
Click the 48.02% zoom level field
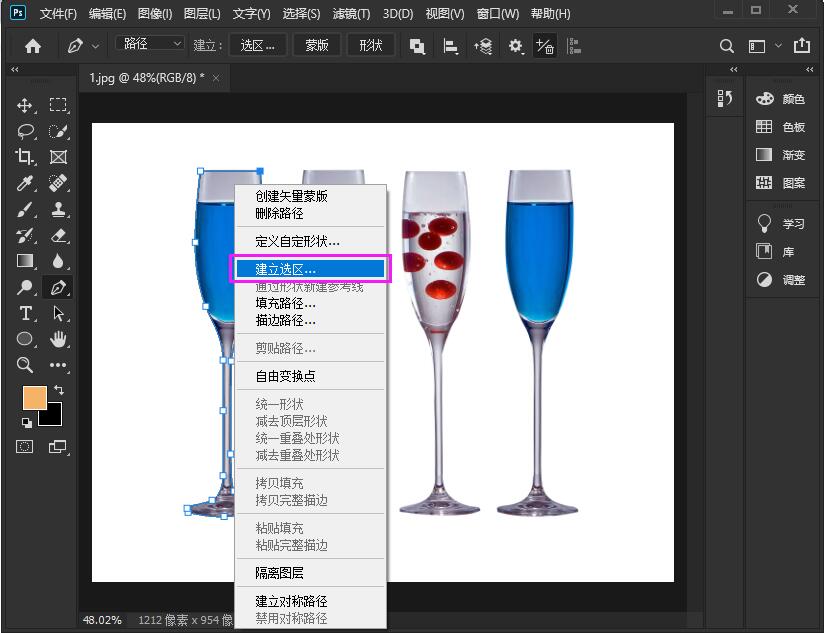(x=102, y=620)
